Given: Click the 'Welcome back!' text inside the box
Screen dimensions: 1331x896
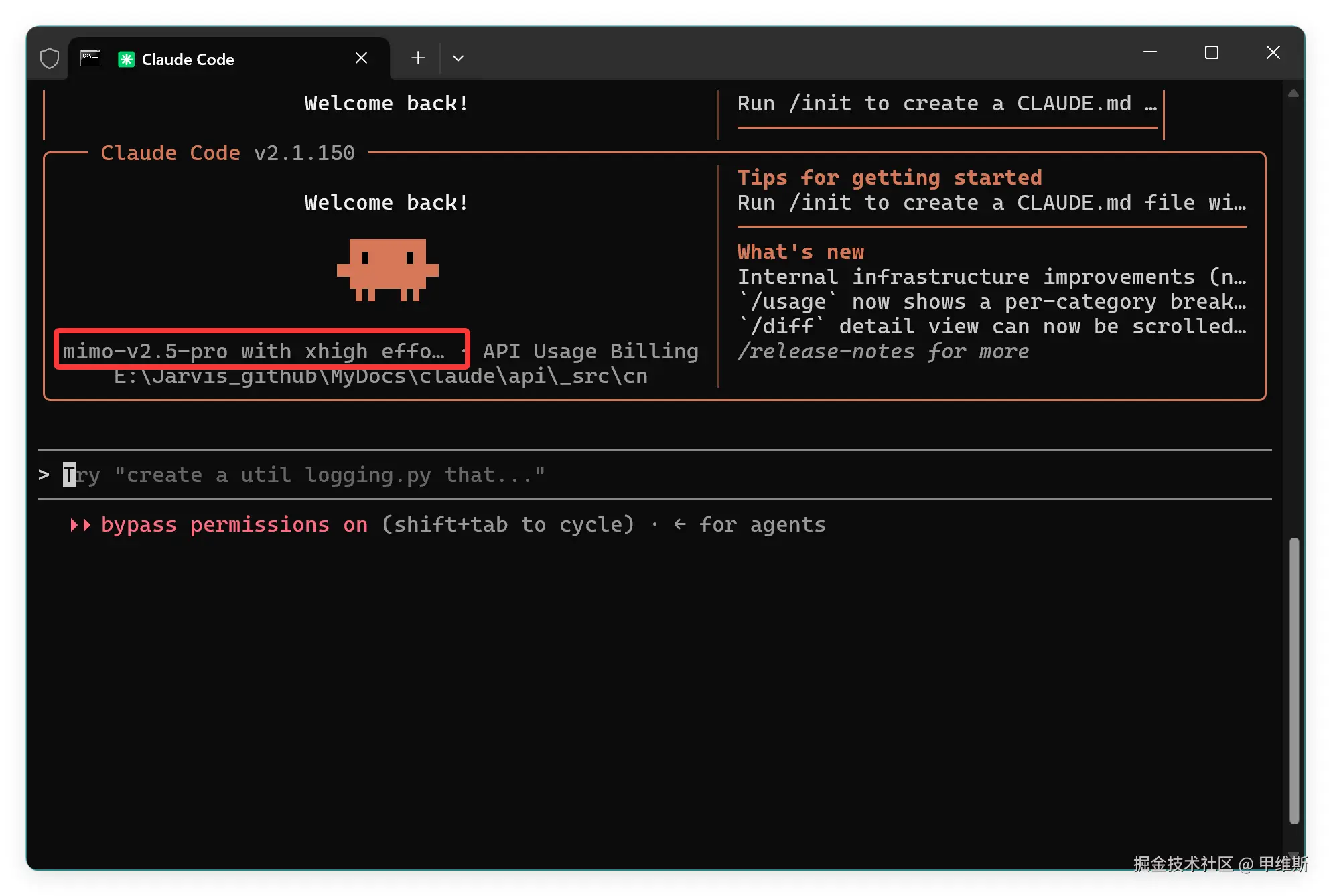Looking at the screenshot, I should coord(387,202).
